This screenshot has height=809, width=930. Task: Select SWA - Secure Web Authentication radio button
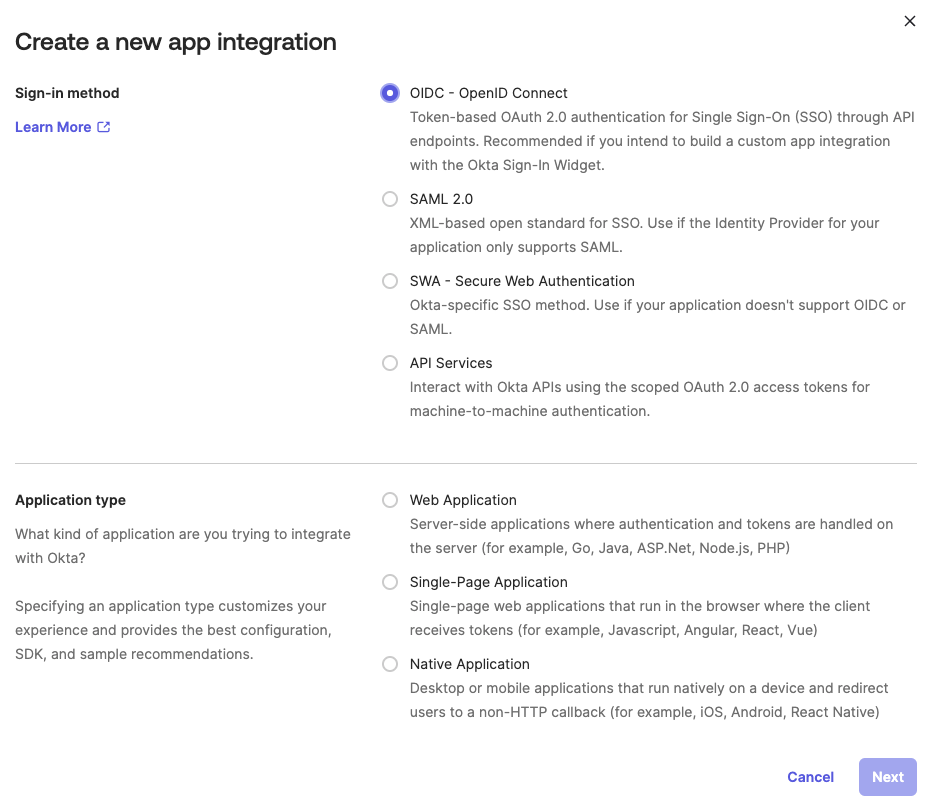390,281
